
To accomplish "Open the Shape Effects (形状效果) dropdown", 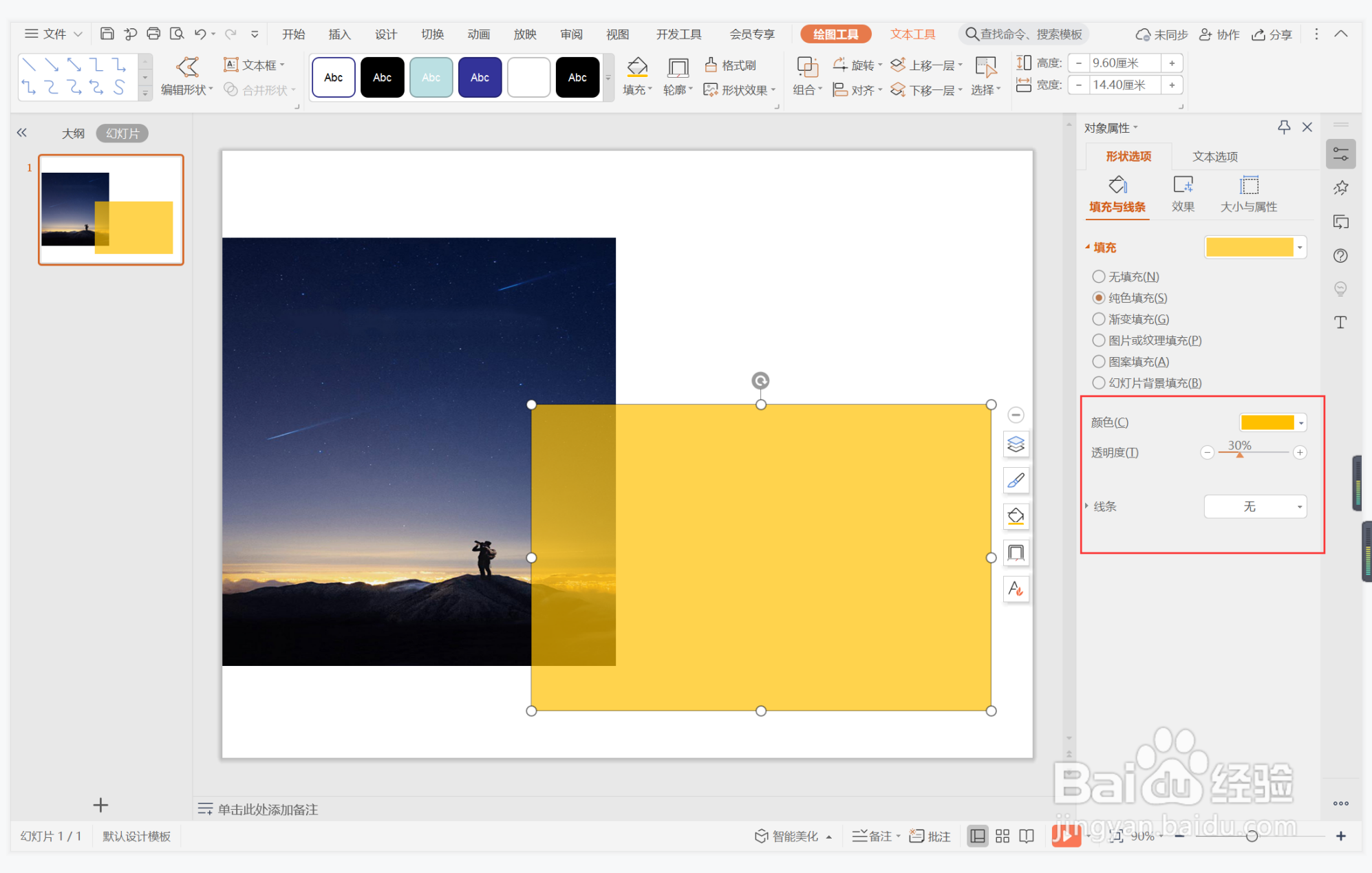I will pos(743,90).
